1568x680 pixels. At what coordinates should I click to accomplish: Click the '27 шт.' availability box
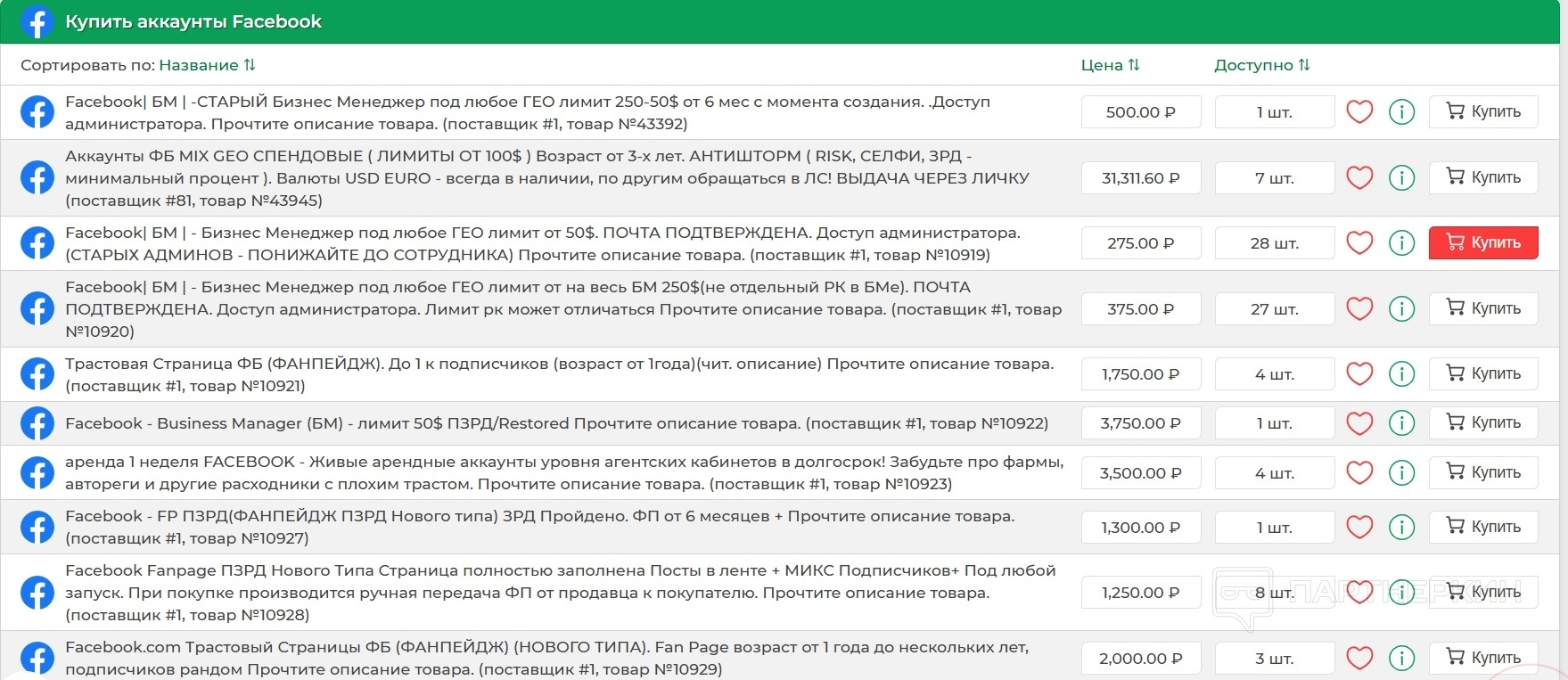tap(1275, 309)
